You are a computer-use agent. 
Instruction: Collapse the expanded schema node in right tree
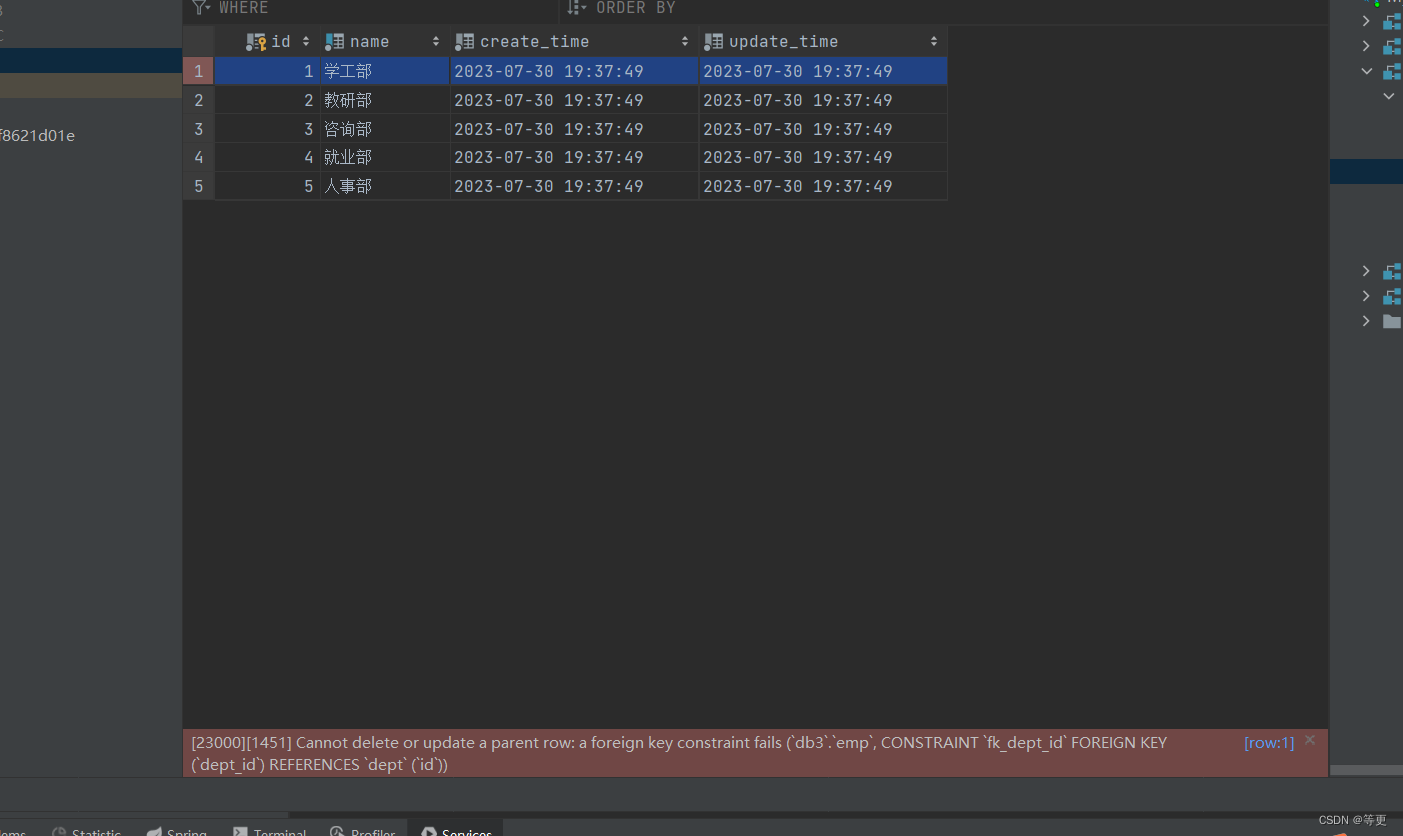(1366, 71)
